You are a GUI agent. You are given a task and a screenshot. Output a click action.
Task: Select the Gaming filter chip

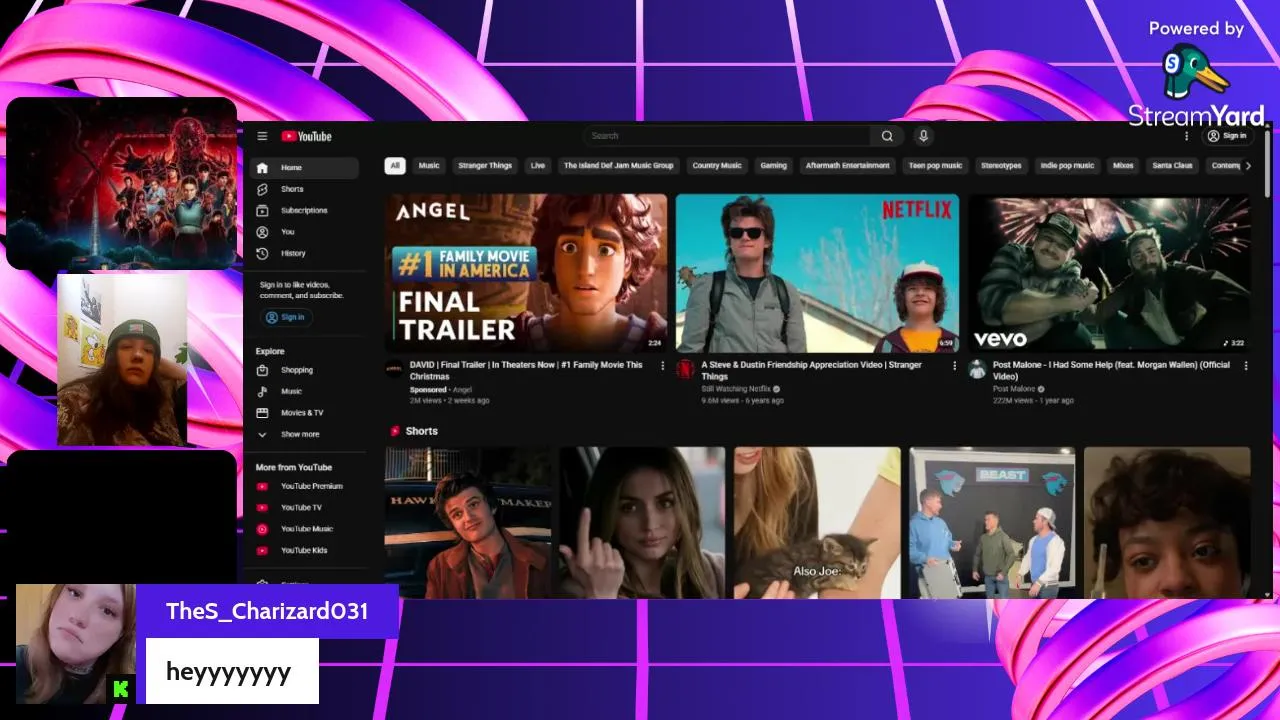[x=774, y=166]
